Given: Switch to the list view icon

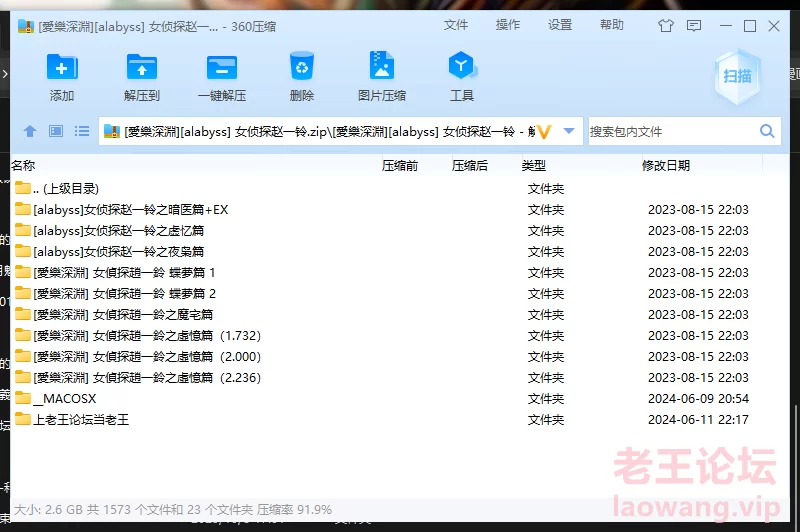Looking at the screenshot, I should click(82, 132).
